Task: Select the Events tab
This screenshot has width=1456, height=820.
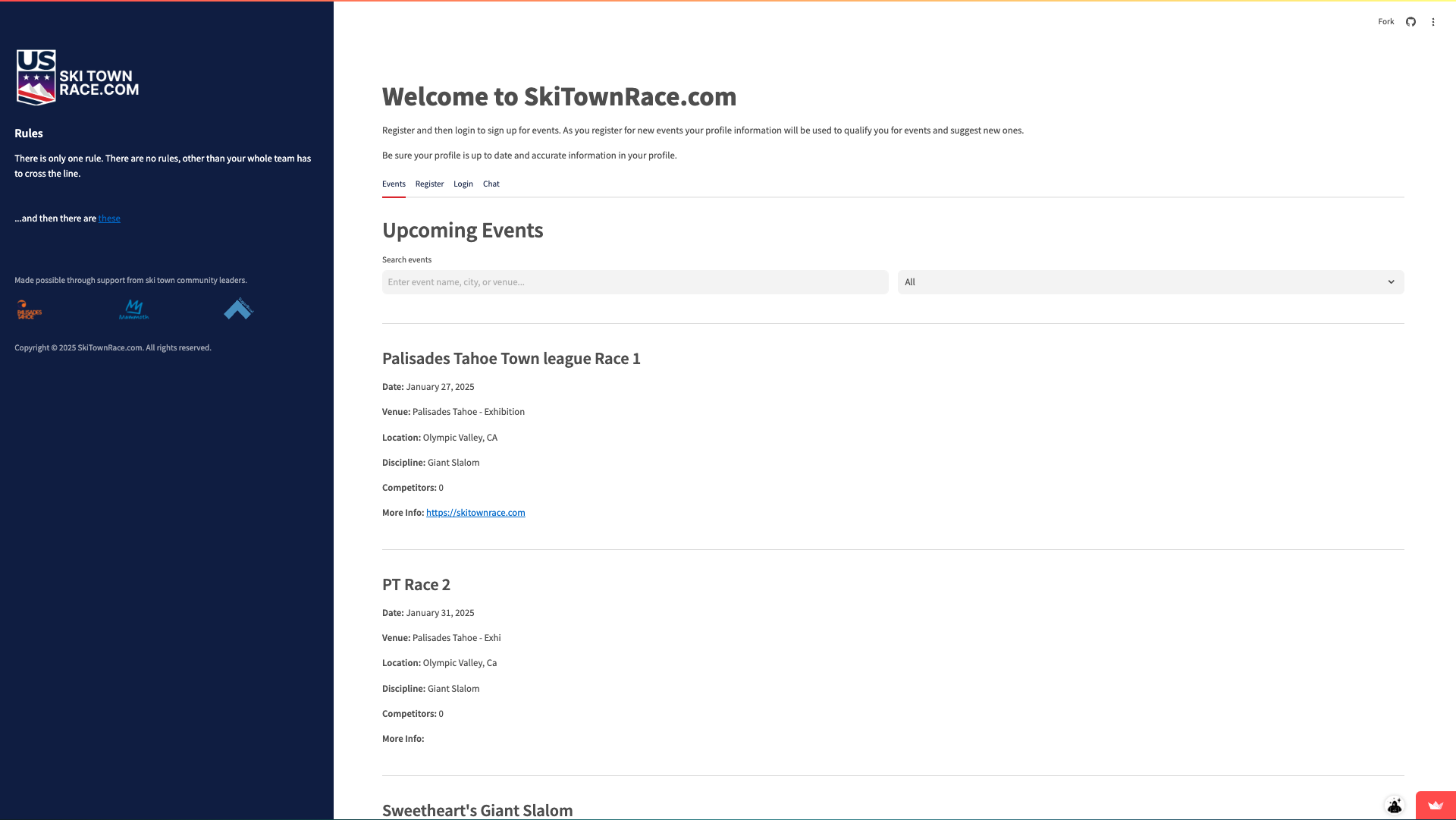Action: [x=394, y=184]
